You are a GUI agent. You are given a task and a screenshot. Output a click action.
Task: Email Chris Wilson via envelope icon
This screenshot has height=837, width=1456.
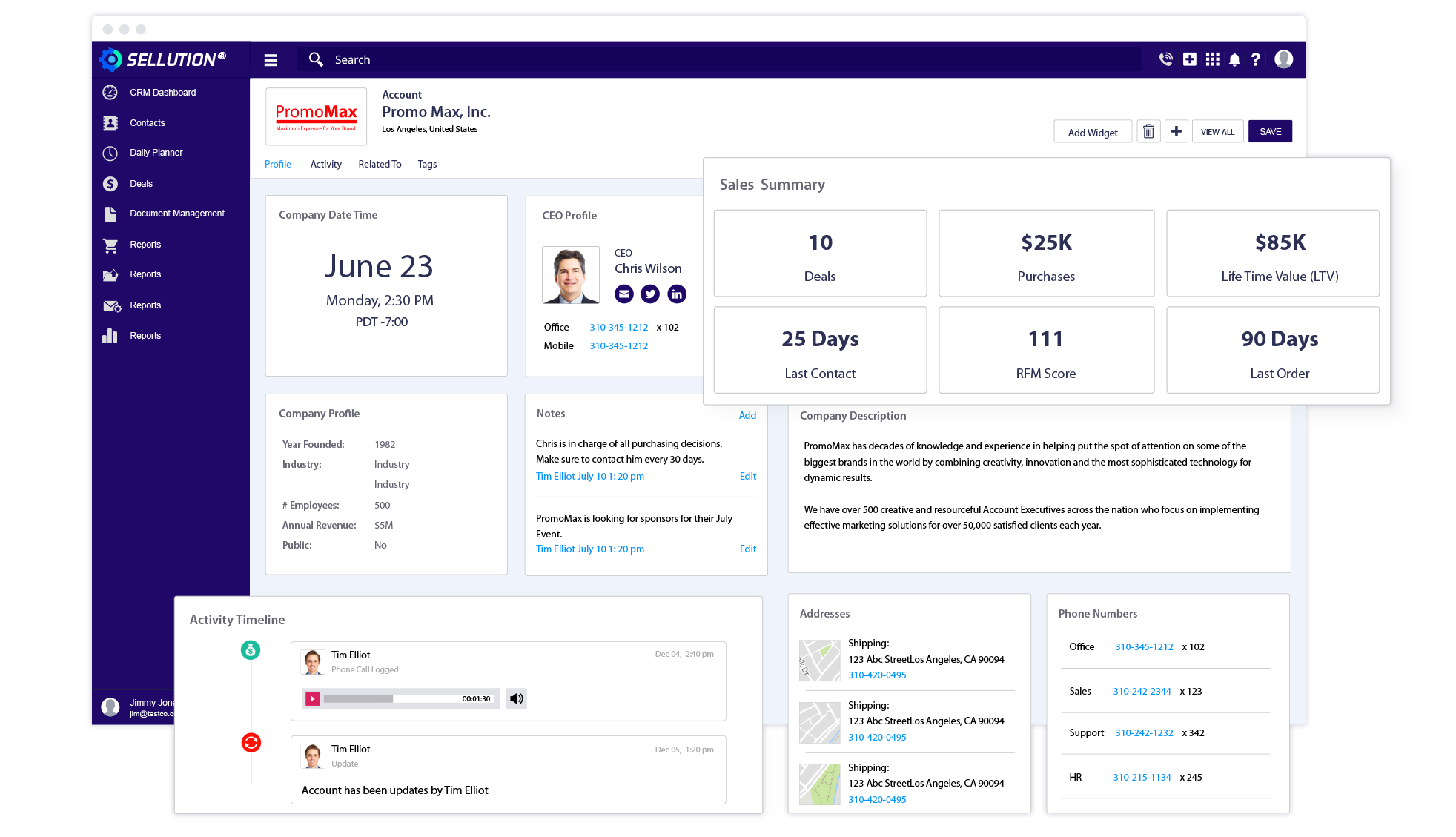[624, 294]
